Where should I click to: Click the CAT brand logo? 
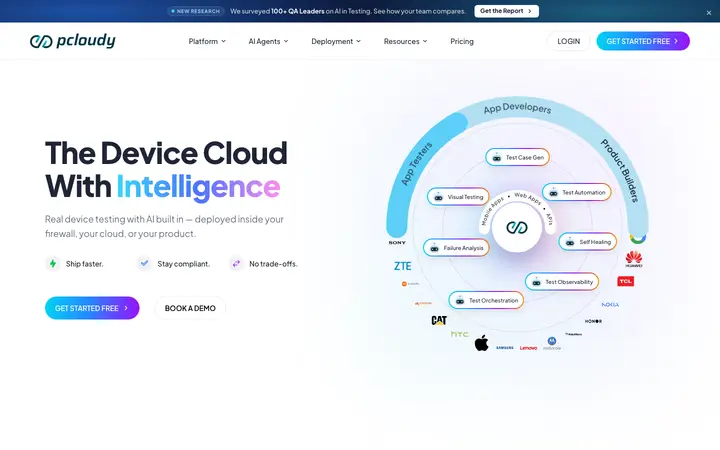click(439, 320)
